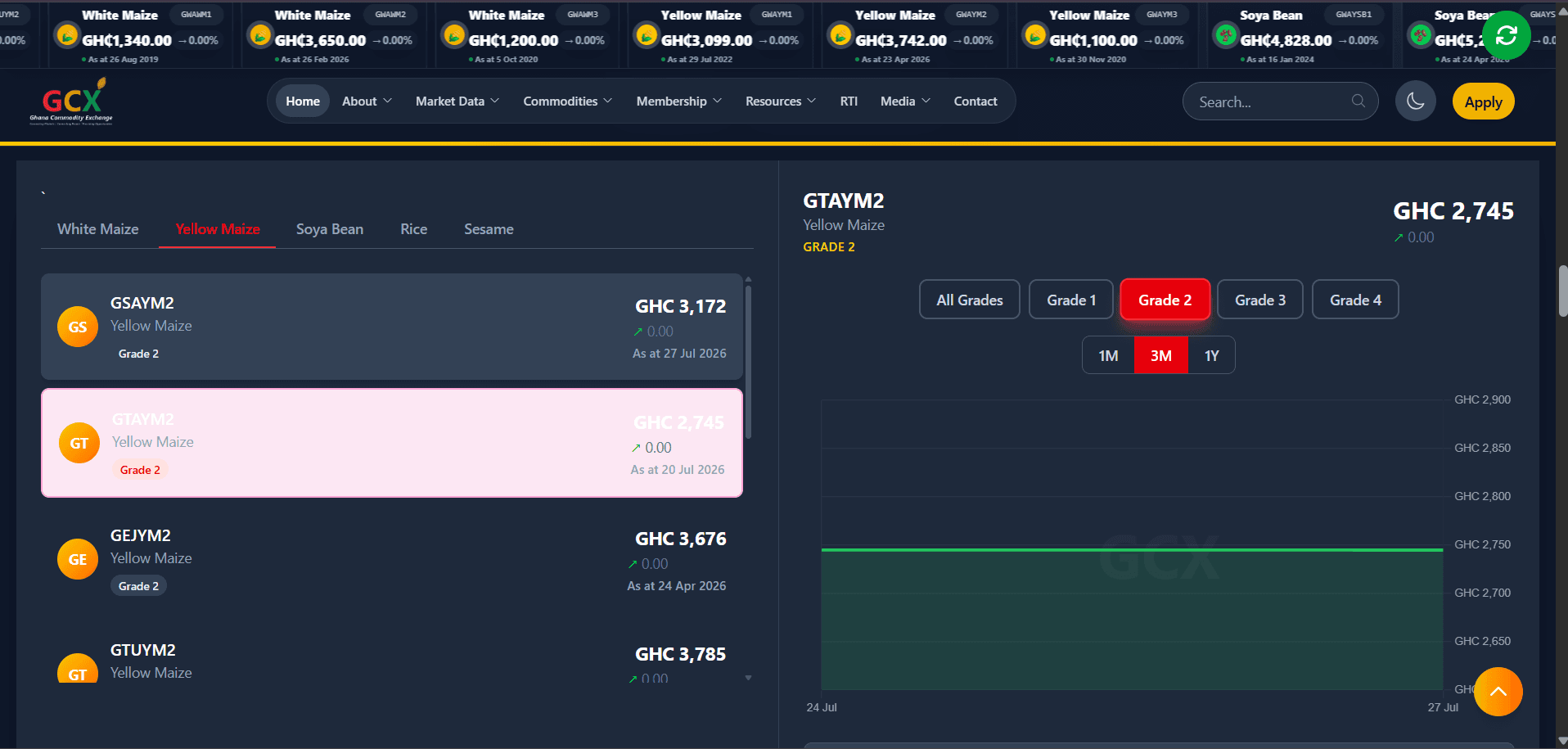Click the GHC 3,676 price on GEJYM2
1568x749 pixels.
coord(681,539)
